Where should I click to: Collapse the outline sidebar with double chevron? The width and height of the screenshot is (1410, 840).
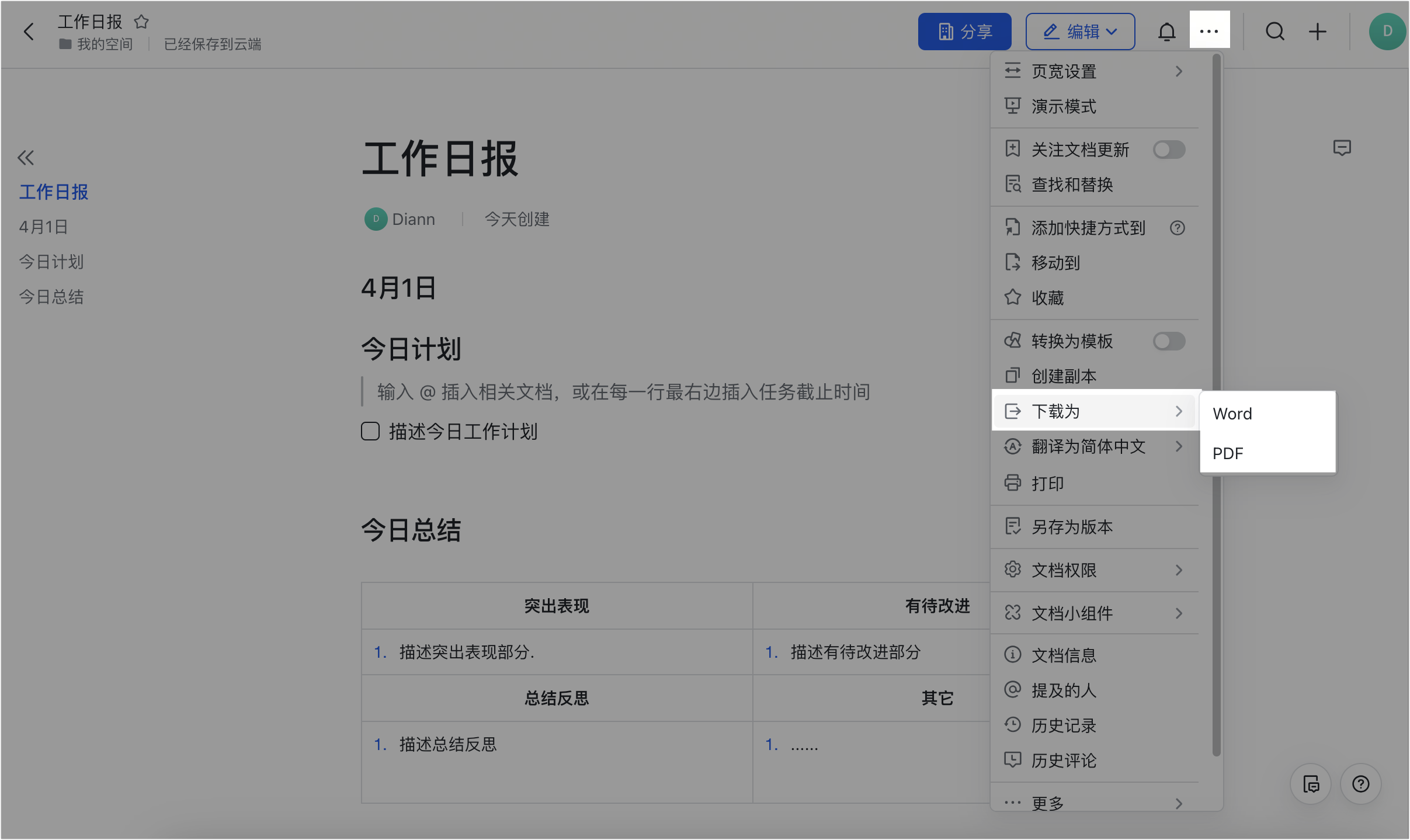tap(26, 158)
